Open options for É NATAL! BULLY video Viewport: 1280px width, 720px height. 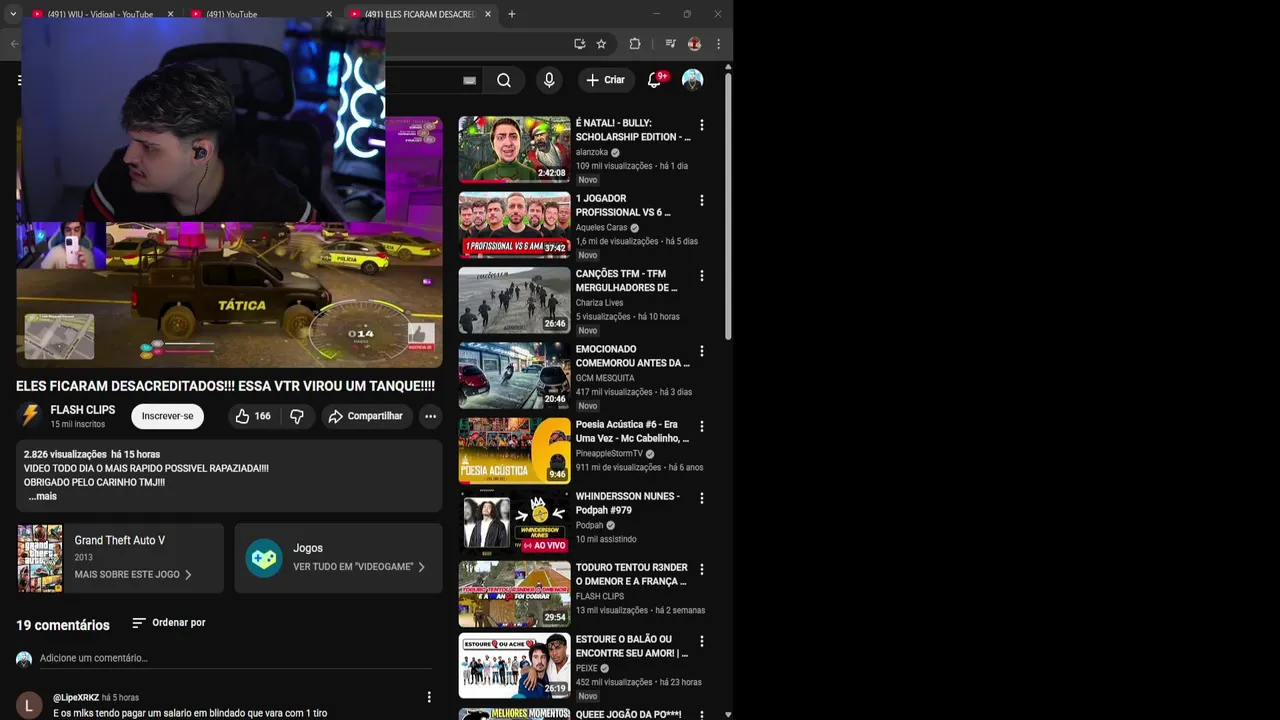click(x=701, y=125)
